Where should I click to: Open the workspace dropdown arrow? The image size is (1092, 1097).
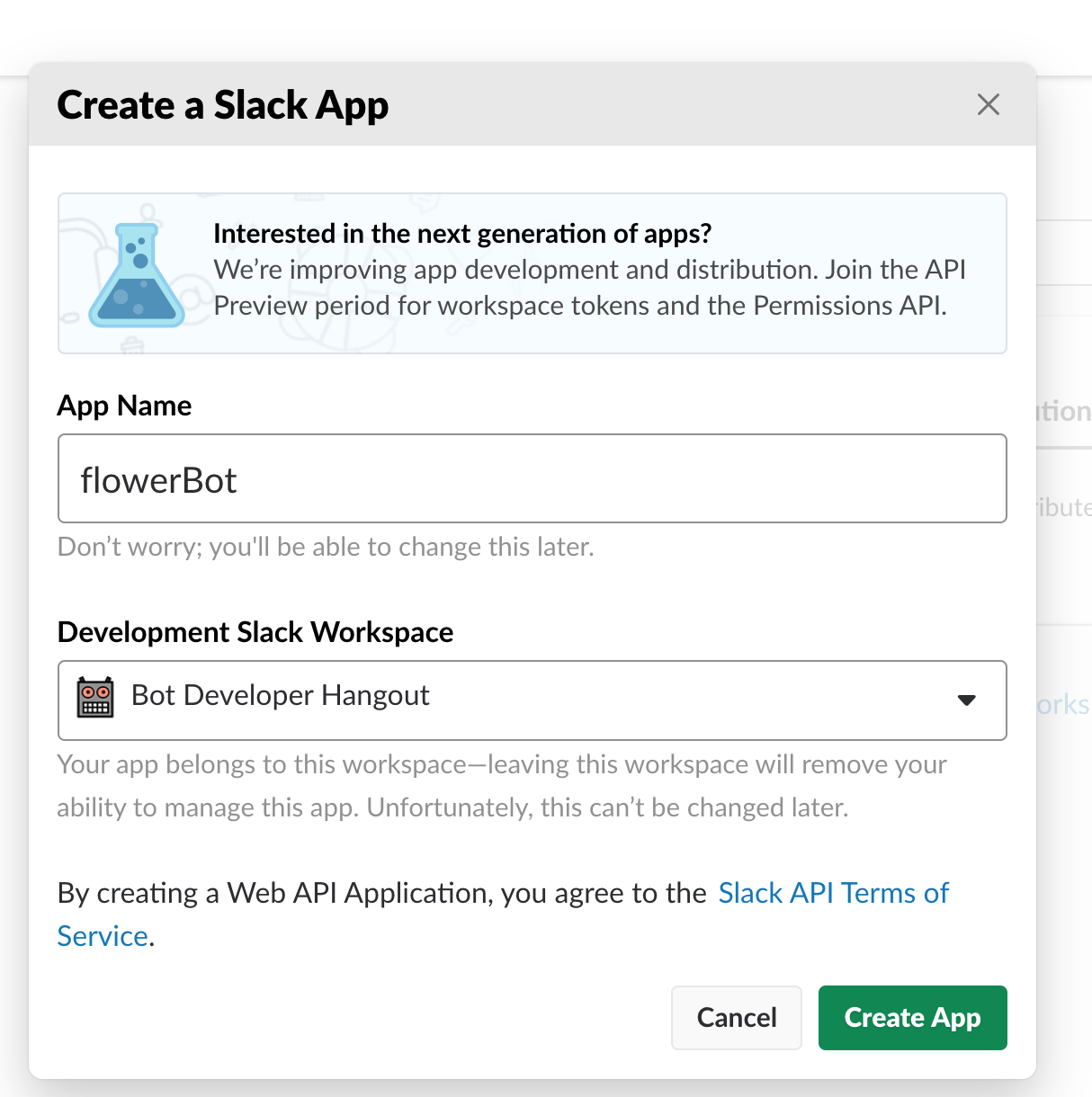tap(967, 700)
